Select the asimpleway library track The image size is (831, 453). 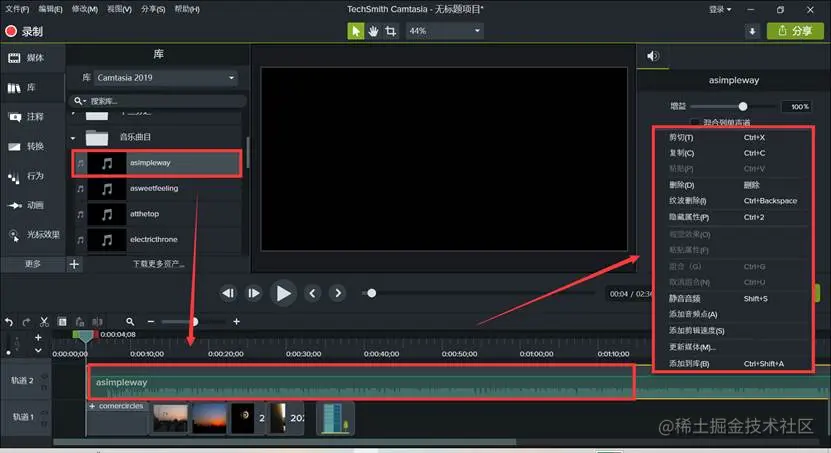[x=157, y=163]
